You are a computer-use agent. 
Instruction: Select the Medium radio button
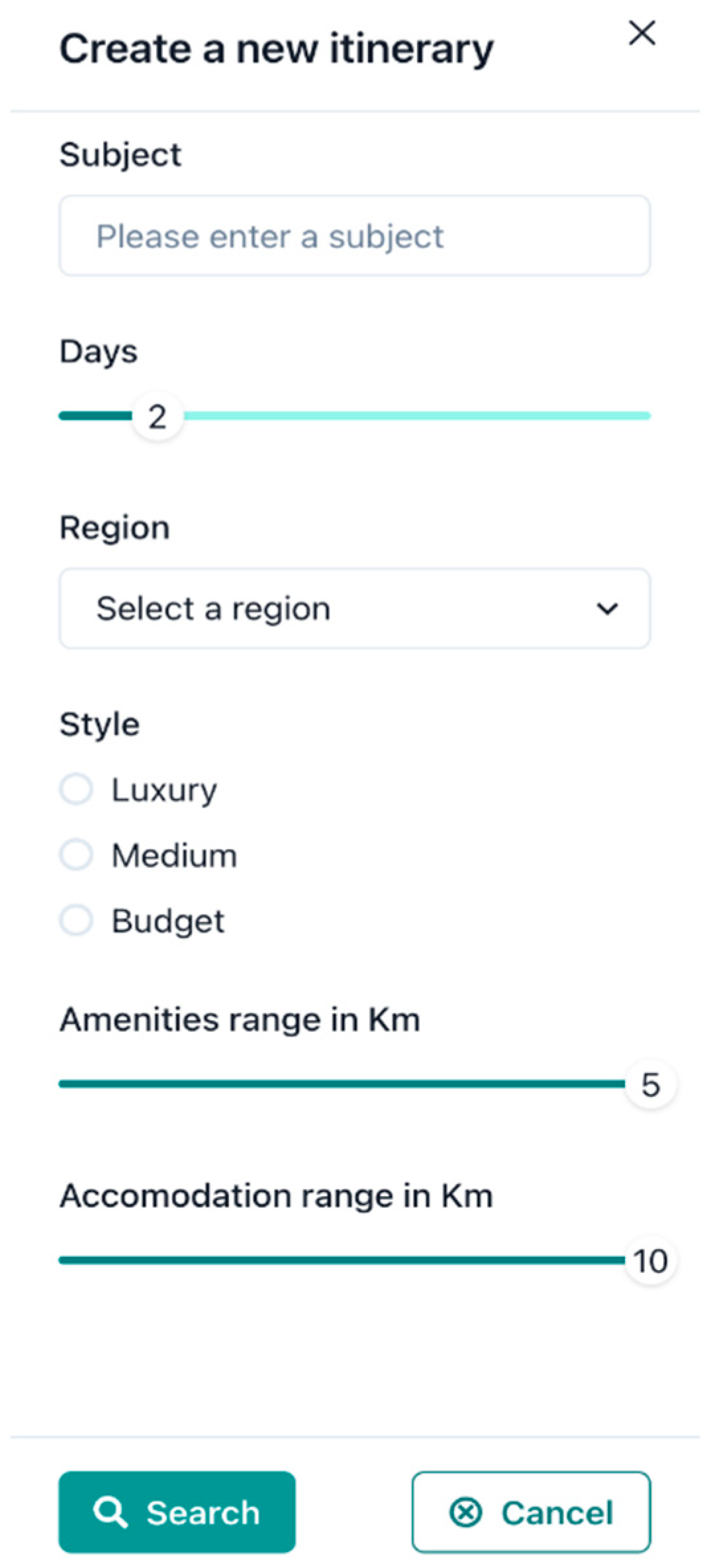tap(76, 854)
